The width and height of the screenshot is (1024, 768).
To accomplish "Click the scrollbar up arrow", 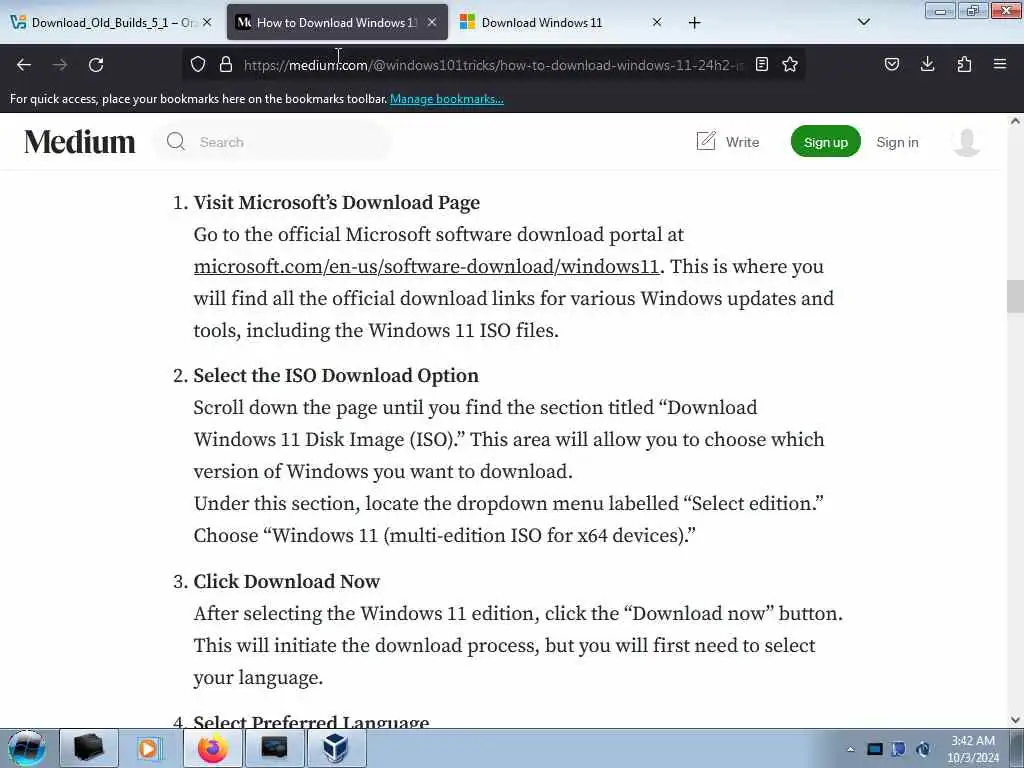I will [x=1015, y=121].
